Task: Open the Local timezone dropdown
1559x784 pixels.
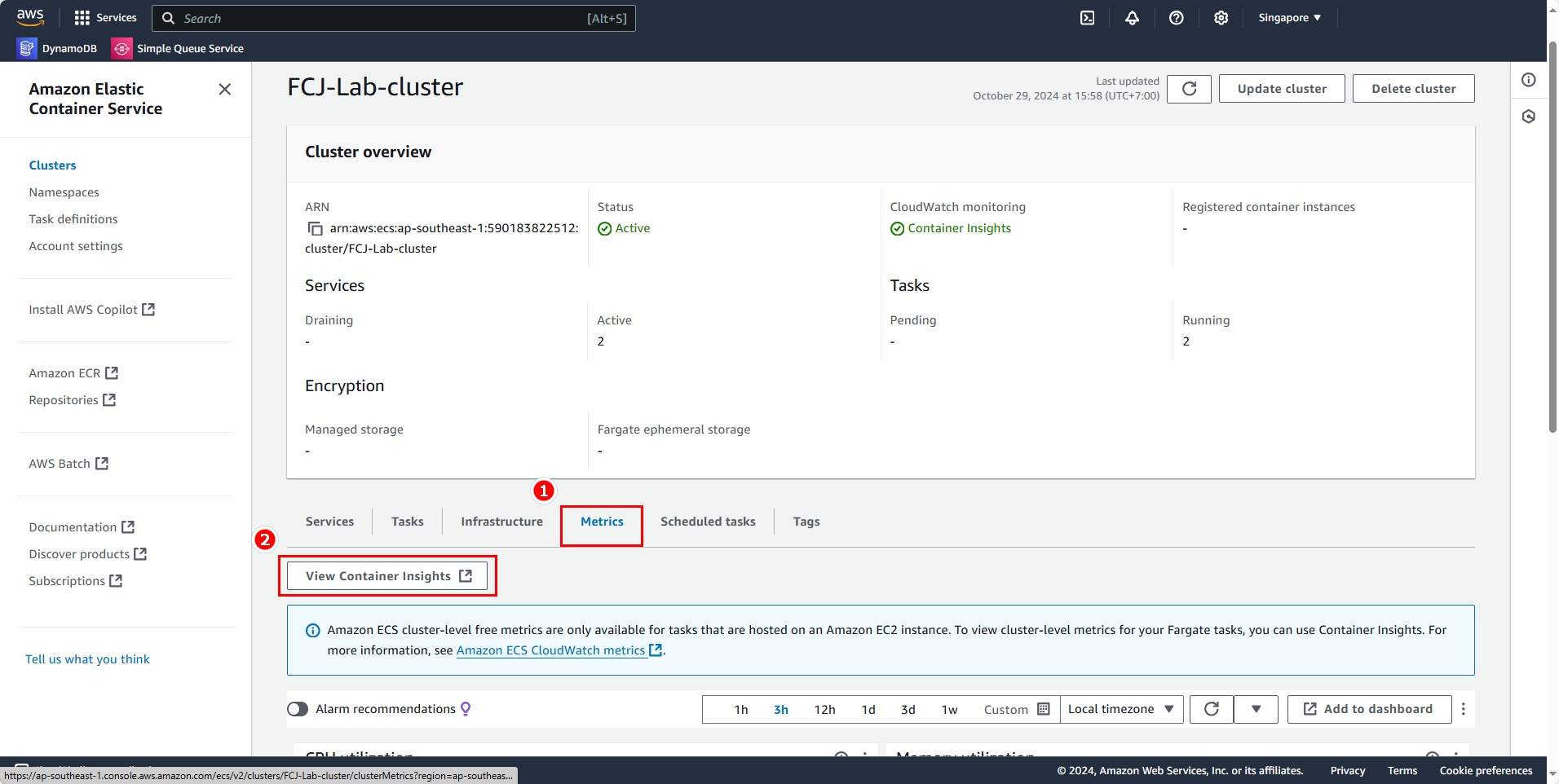Action: (1120, 709)
